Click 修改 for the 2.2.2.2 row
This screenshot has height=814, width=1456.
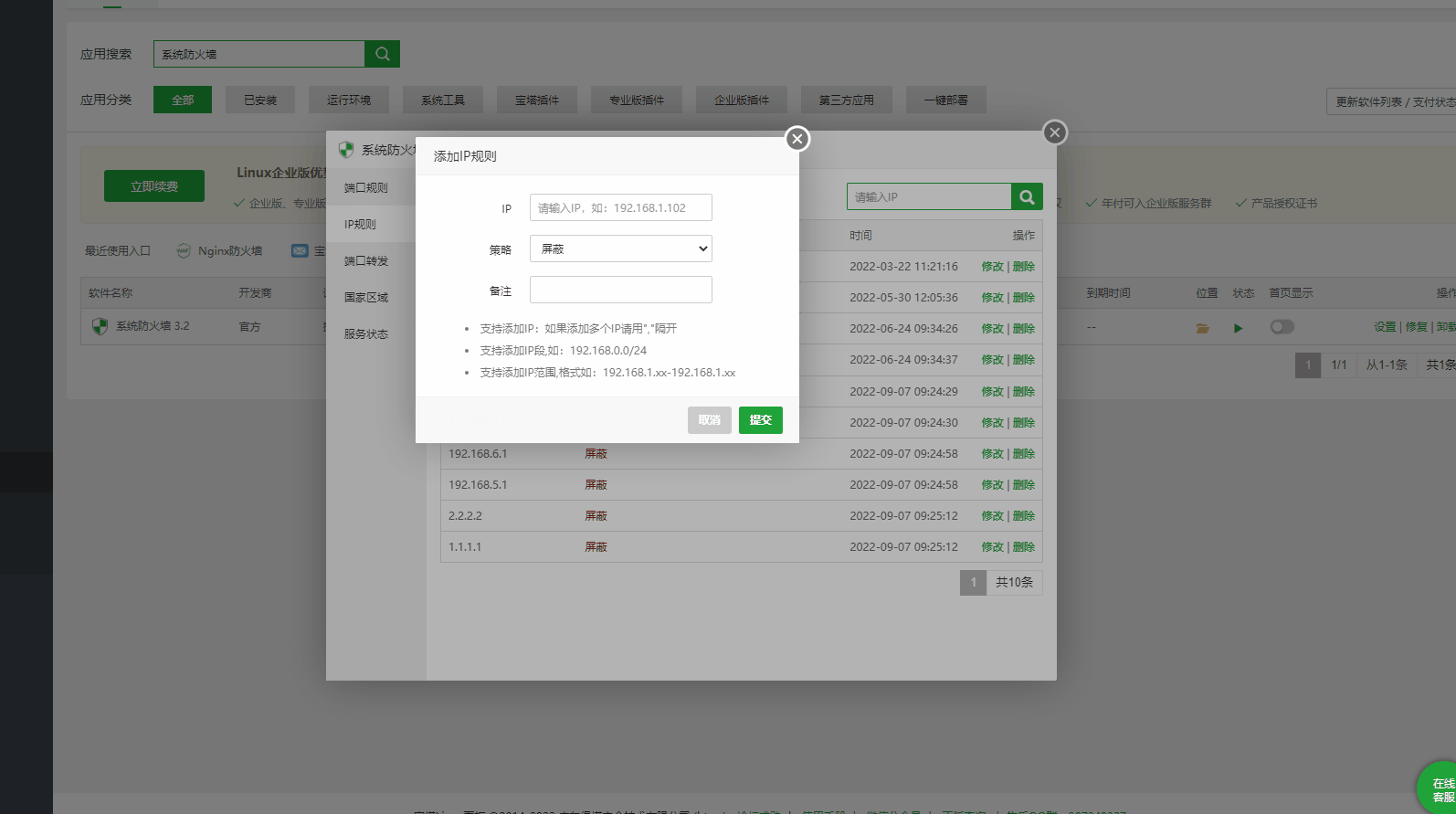(x=992, y=516)
